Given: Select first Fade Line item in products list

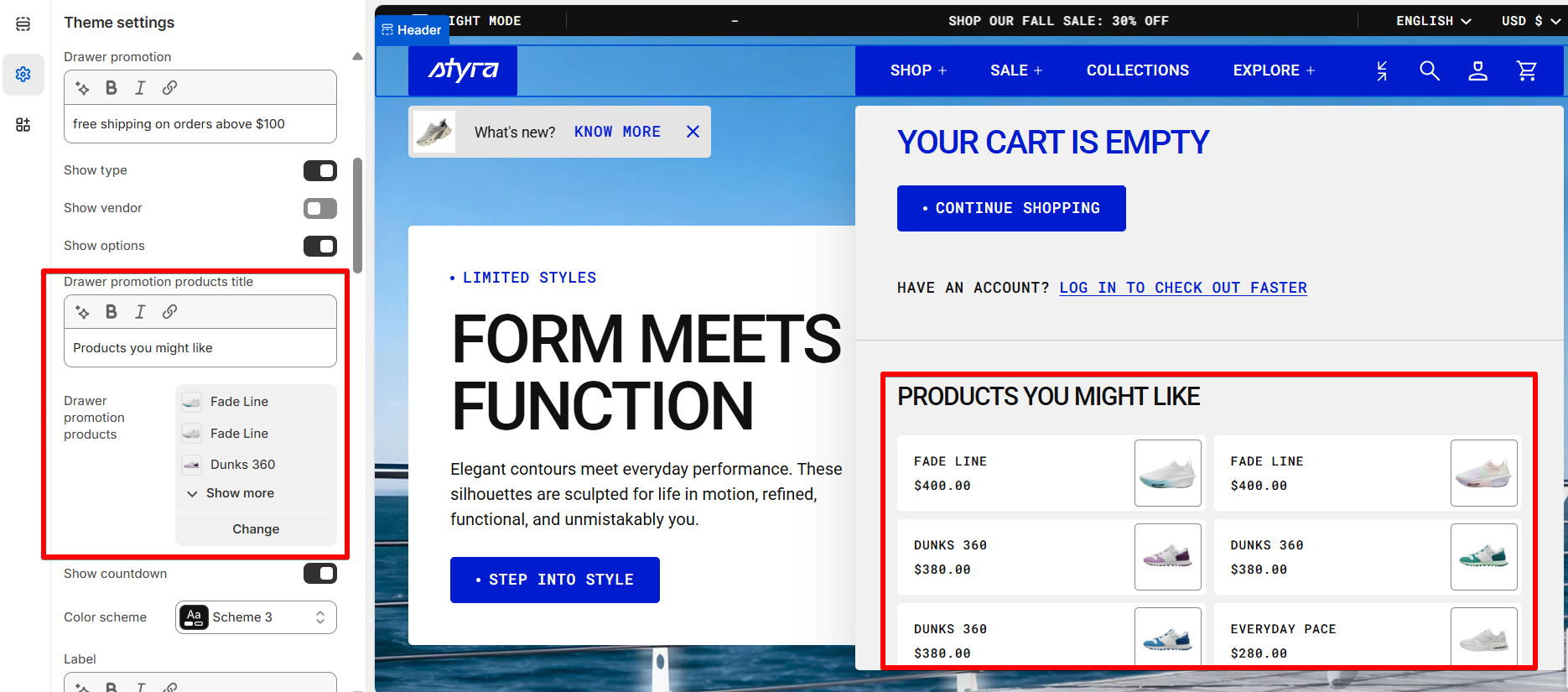Looking at the screenshot, I should (x=257, y=402).
